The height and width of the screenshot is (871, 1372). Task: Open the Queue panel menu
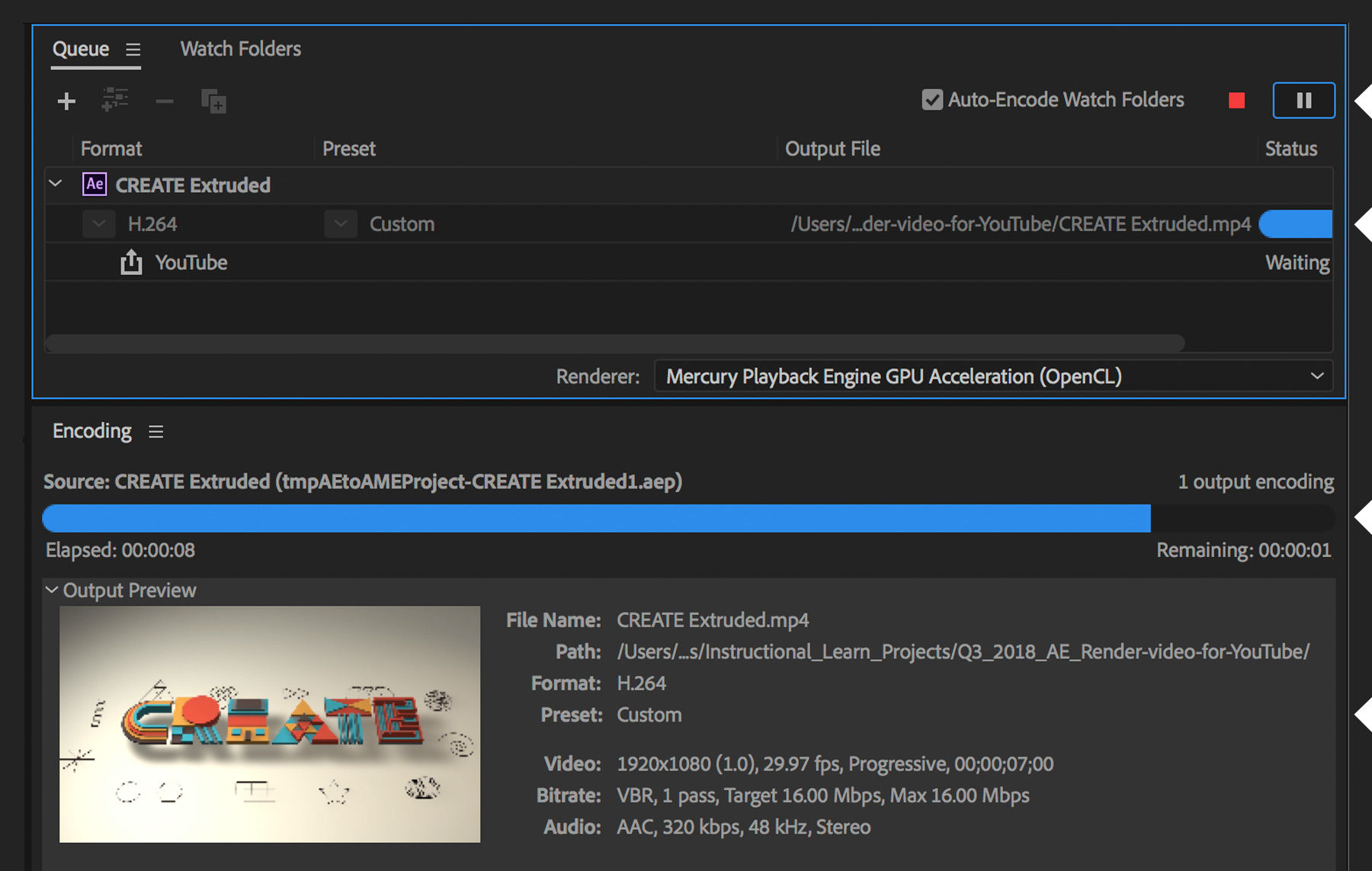point(134,49)
